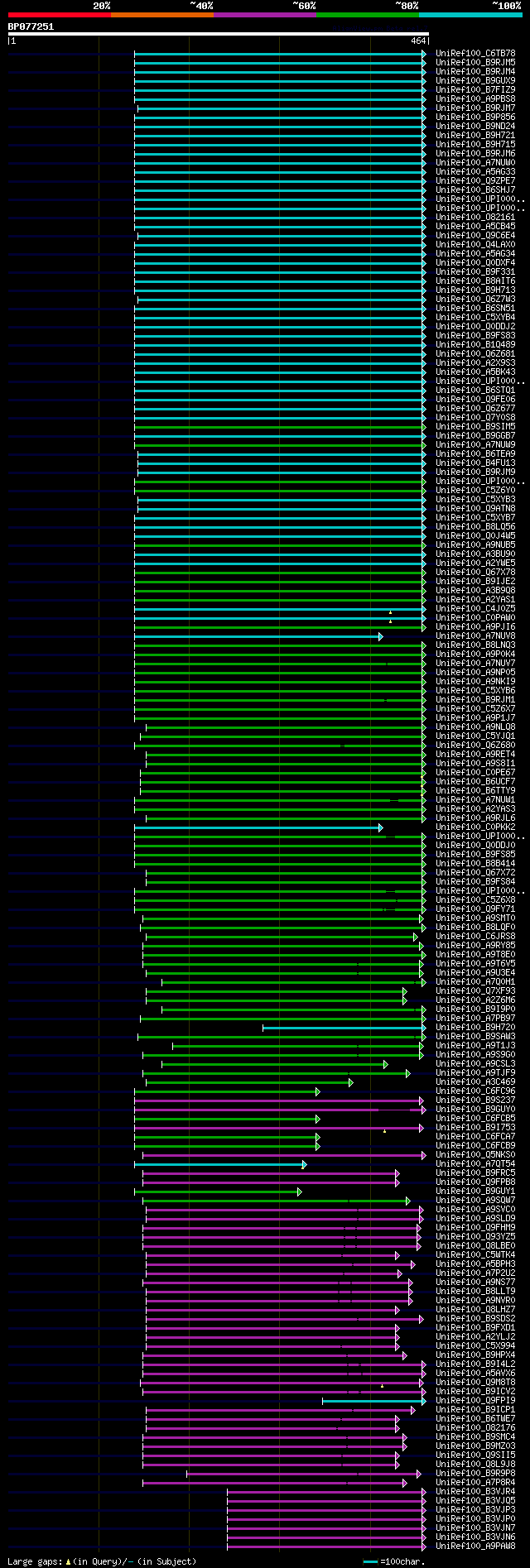Select the UniRef100_C5YJQ1 label
Image resolution: width=530 pixels, height=1568 pixels.
click(x=475, y=736)
